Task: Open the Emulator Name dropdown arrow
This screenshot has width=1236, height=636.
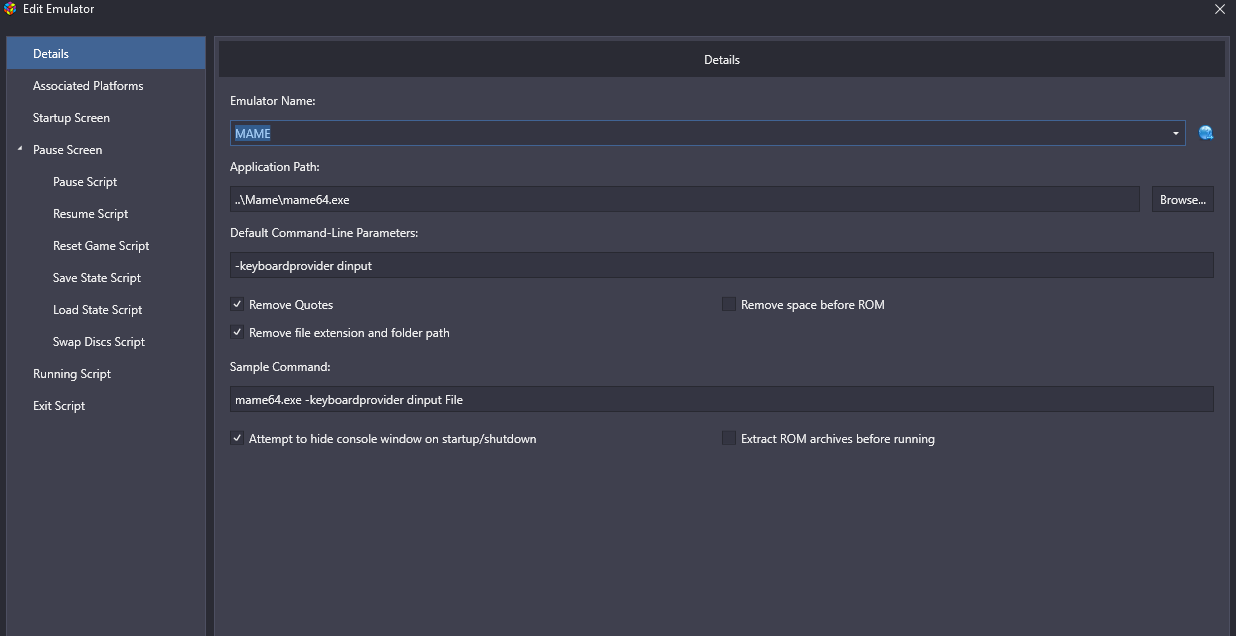Action: point(1176,134)
